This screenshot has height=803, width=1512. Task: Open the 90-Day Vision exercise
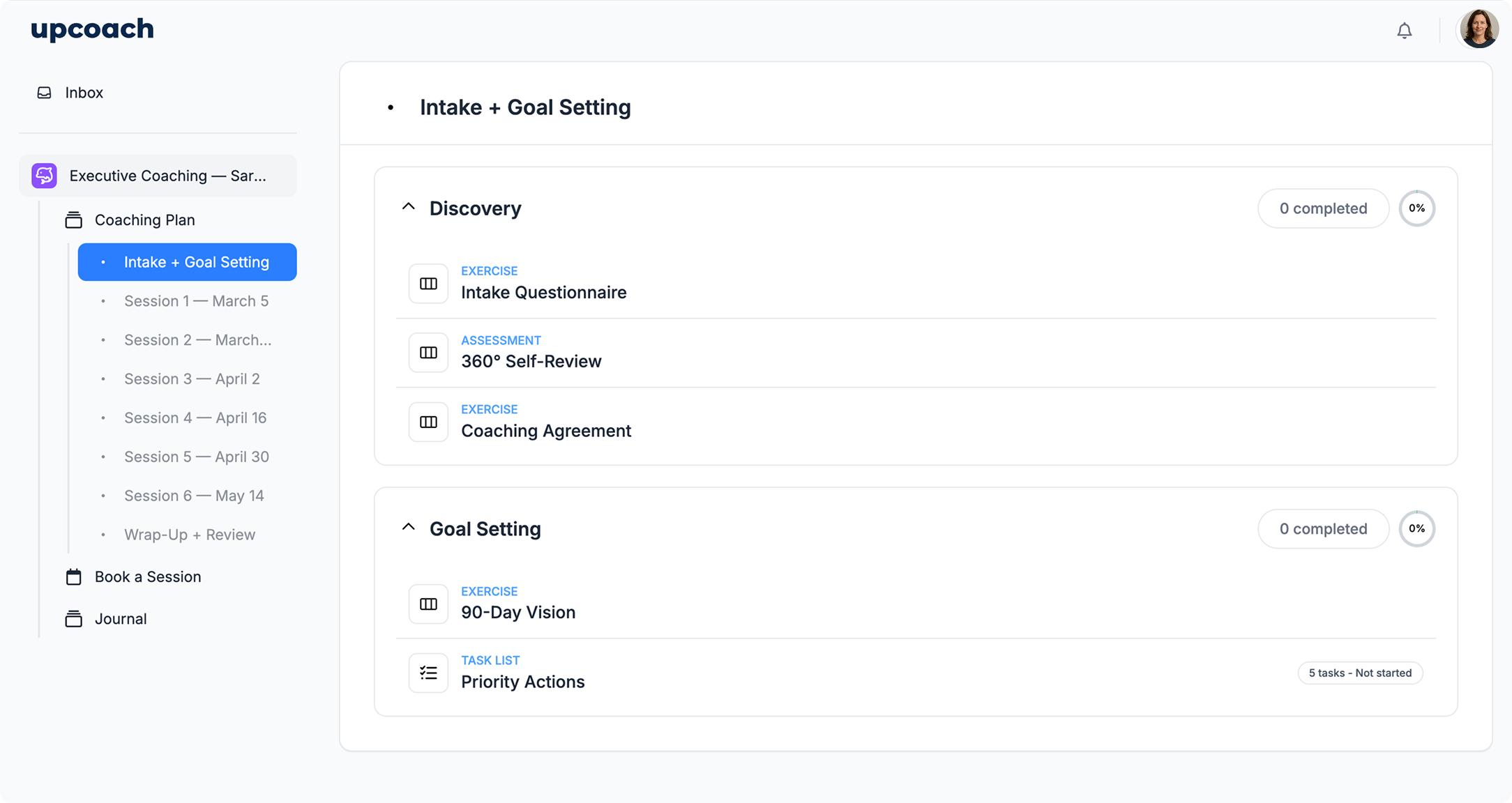pos(517,612)
